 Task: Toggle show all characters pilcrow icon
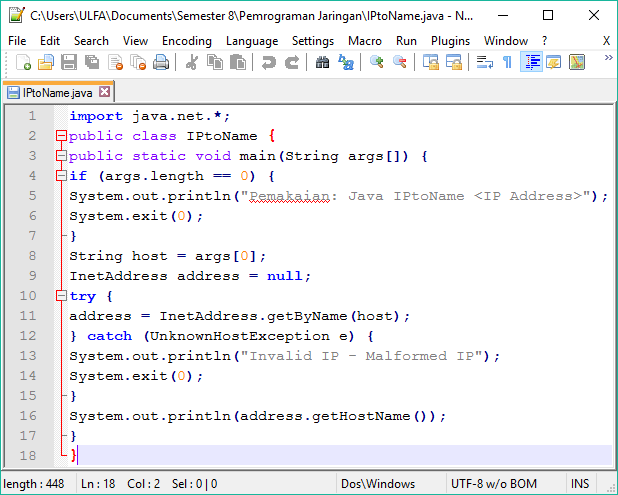[508, 62]
